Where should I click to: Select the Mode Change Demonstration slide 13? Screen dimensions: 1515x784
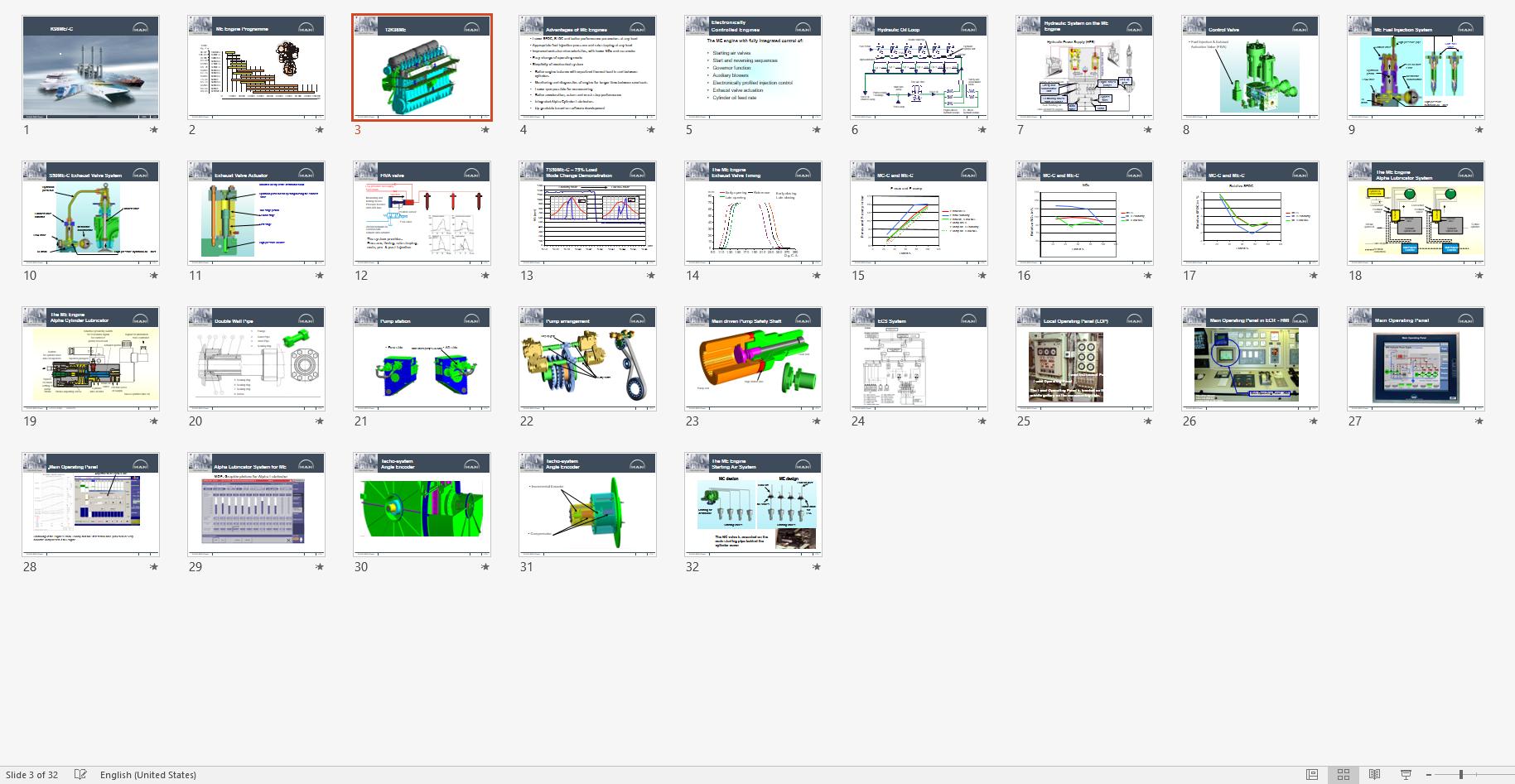pos(588,213)
